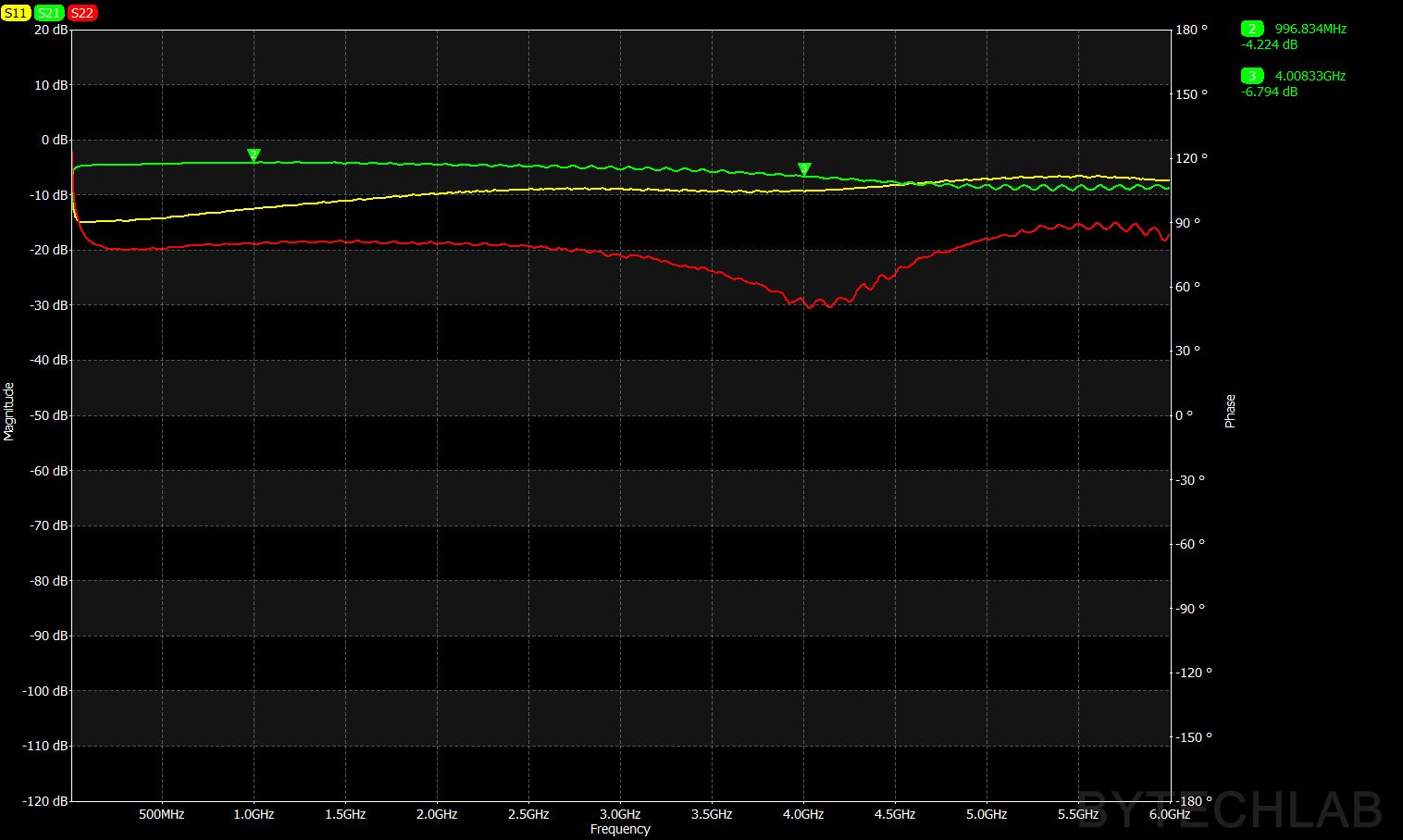Click the marker 3 number badge

pyautogui.click(x=1252, y=76)
